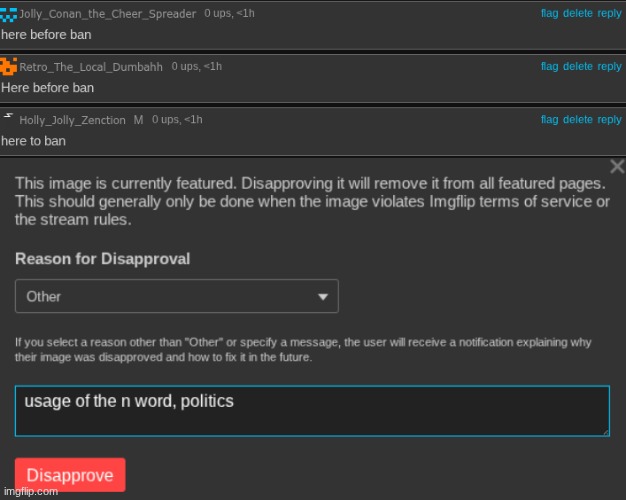Delete Retro_The_Local_Dumbahh's comment
Viewport: 626px width, 500px height.
tap(577, 67)
